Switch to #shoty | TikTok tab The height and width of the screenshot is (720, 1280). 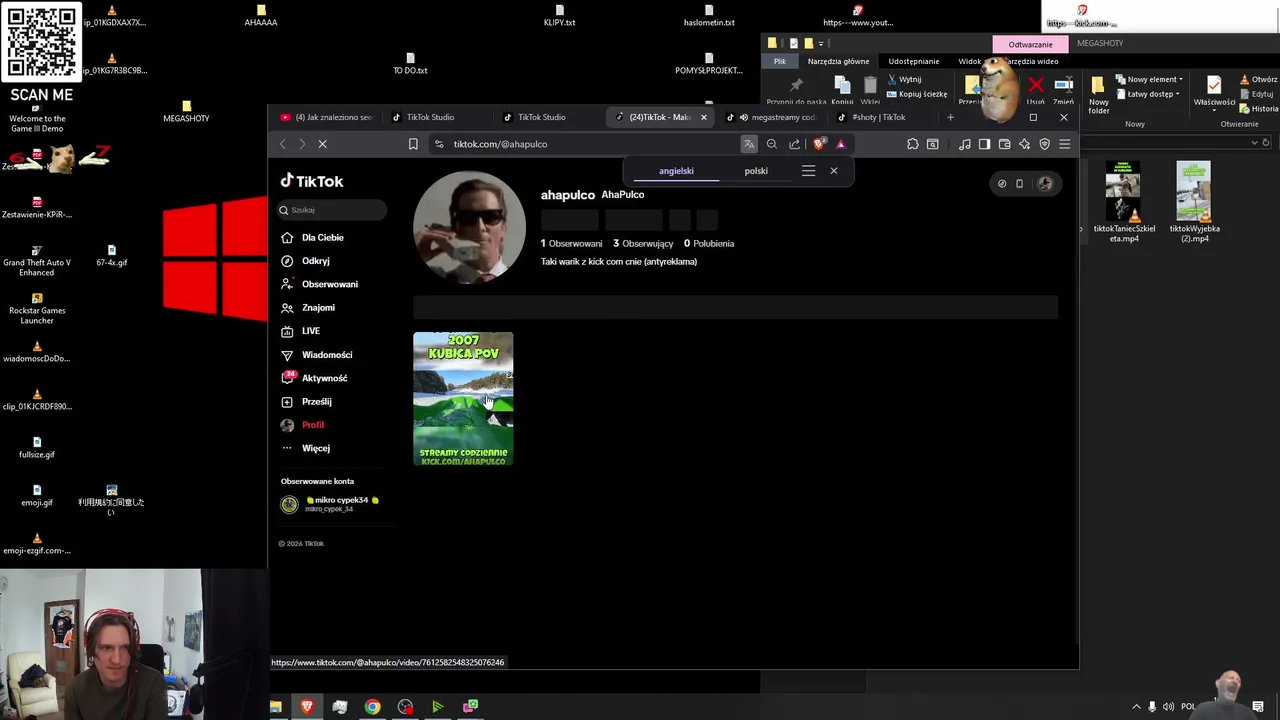pyautogui.click(x=880, y=117)
